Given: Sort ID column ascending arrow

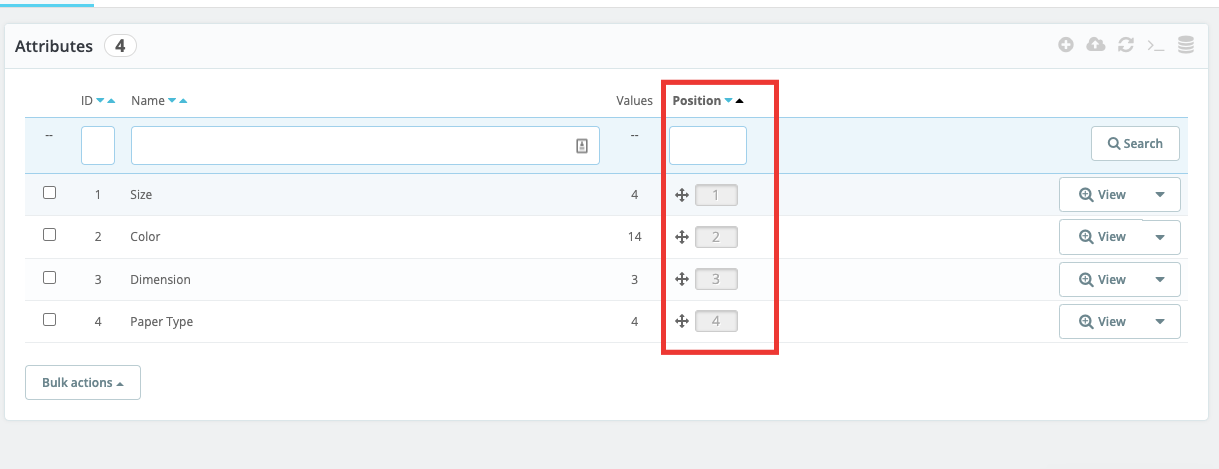Looking at the screenshot, I should 111,101.
